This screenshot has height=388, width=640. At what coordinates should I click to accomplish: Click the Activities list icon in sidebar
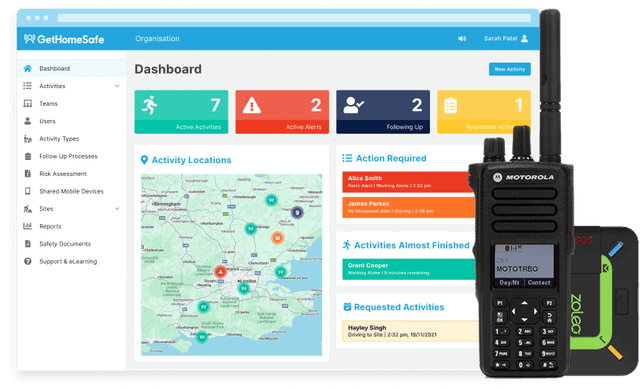(27, 86)
